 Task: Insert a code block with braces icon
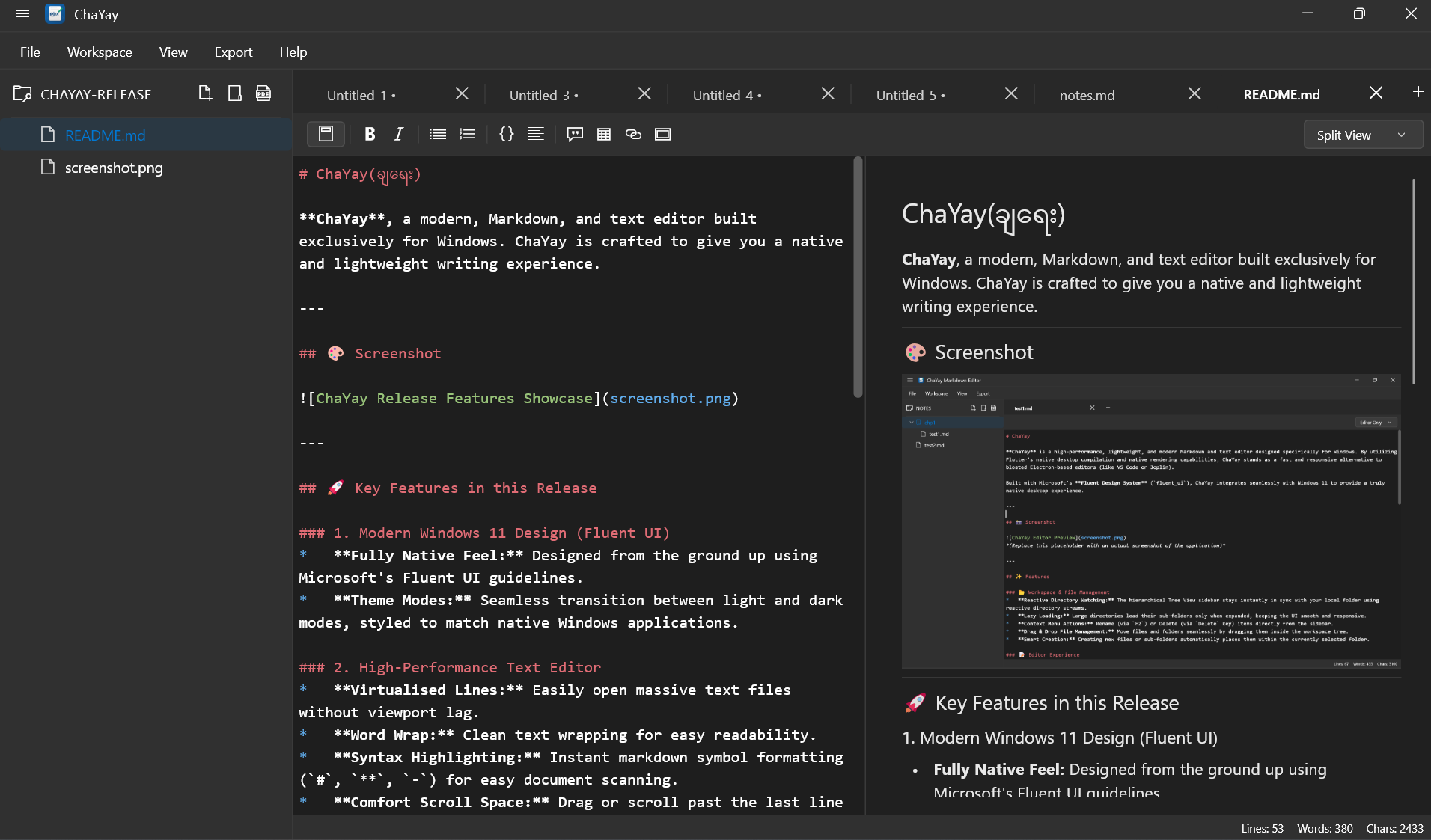tap(507, 134)
